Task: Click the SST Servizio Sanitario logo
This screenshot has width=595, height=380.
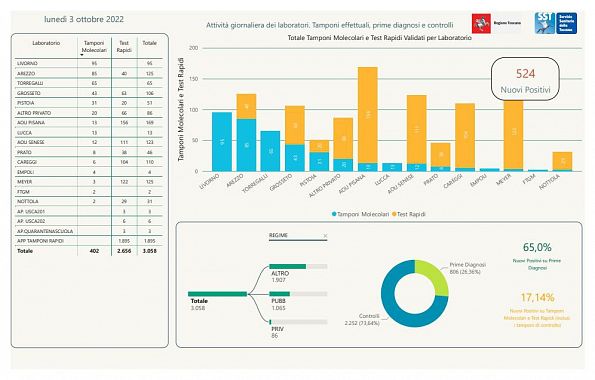Action: 556,23
